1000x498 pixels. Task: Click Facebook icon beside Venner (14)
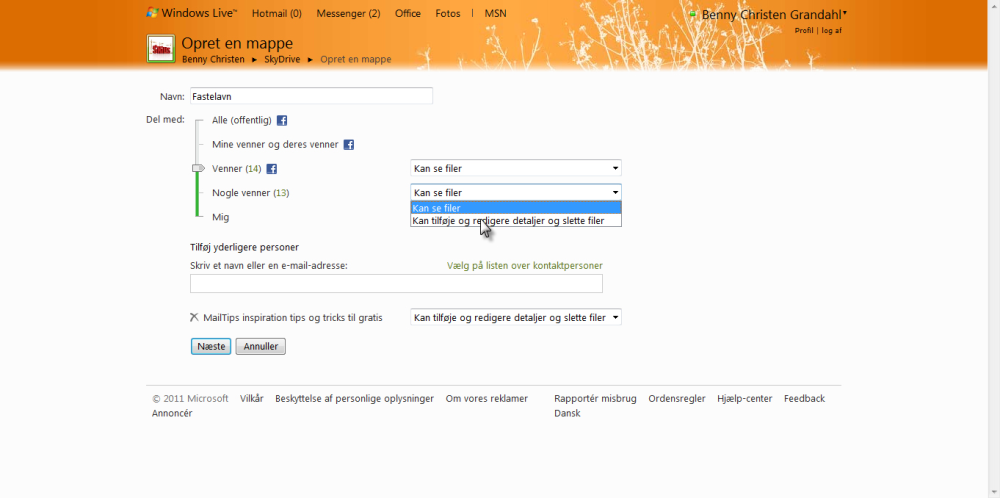[271, 169]
